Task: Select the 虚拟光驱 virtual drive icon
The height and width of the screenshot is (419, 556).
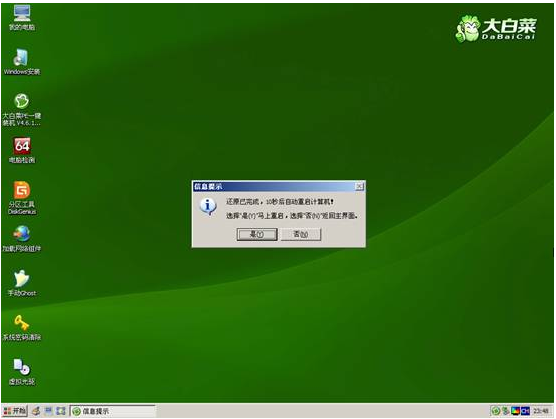Action: tap(22, 371)
